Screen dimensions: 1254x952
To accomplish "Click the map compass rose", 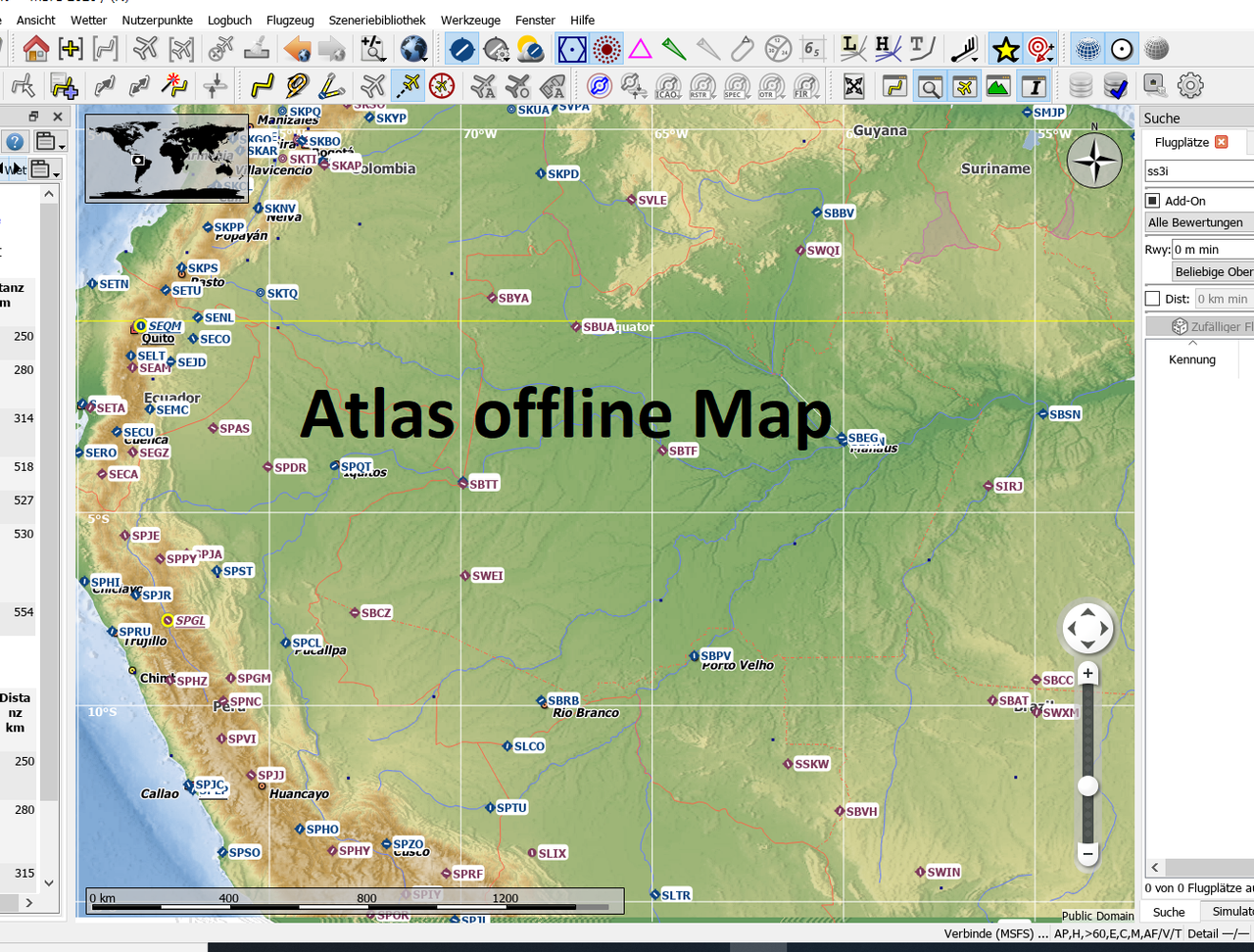I will click(1094, 160).
